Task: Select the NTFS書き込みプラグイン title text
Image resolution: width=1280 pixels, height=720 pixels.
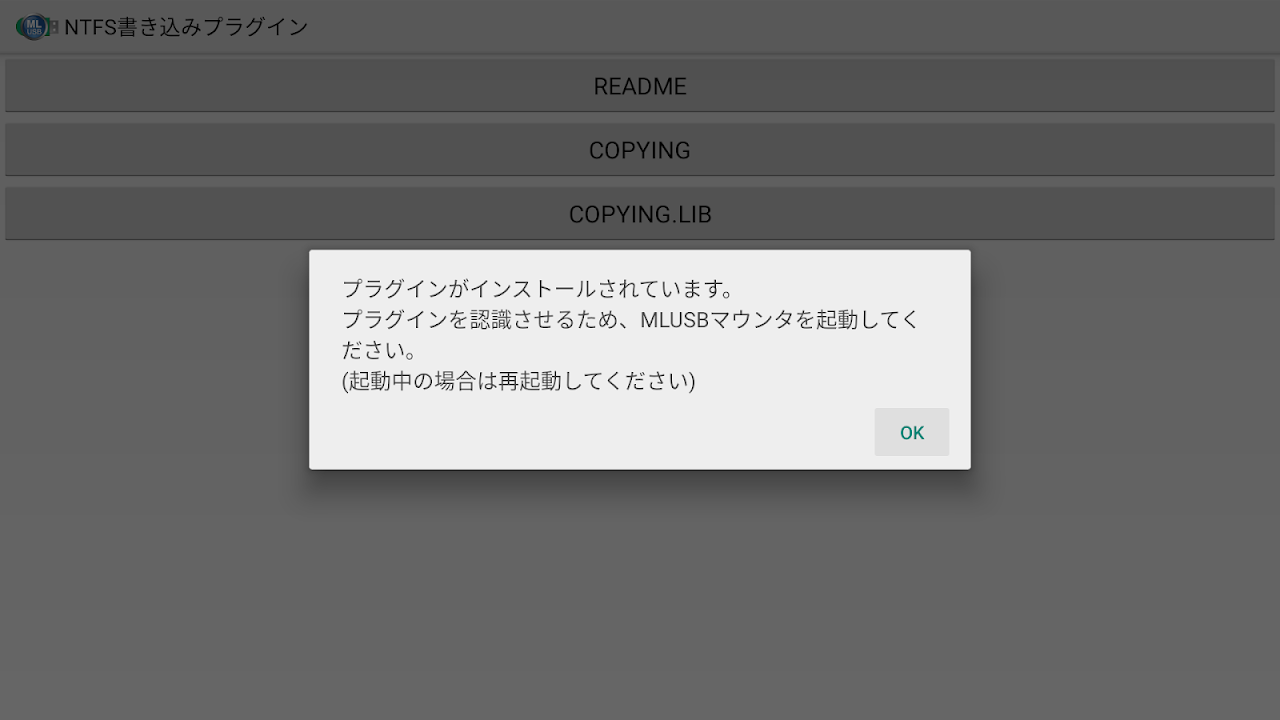Action: coord(186,27)
